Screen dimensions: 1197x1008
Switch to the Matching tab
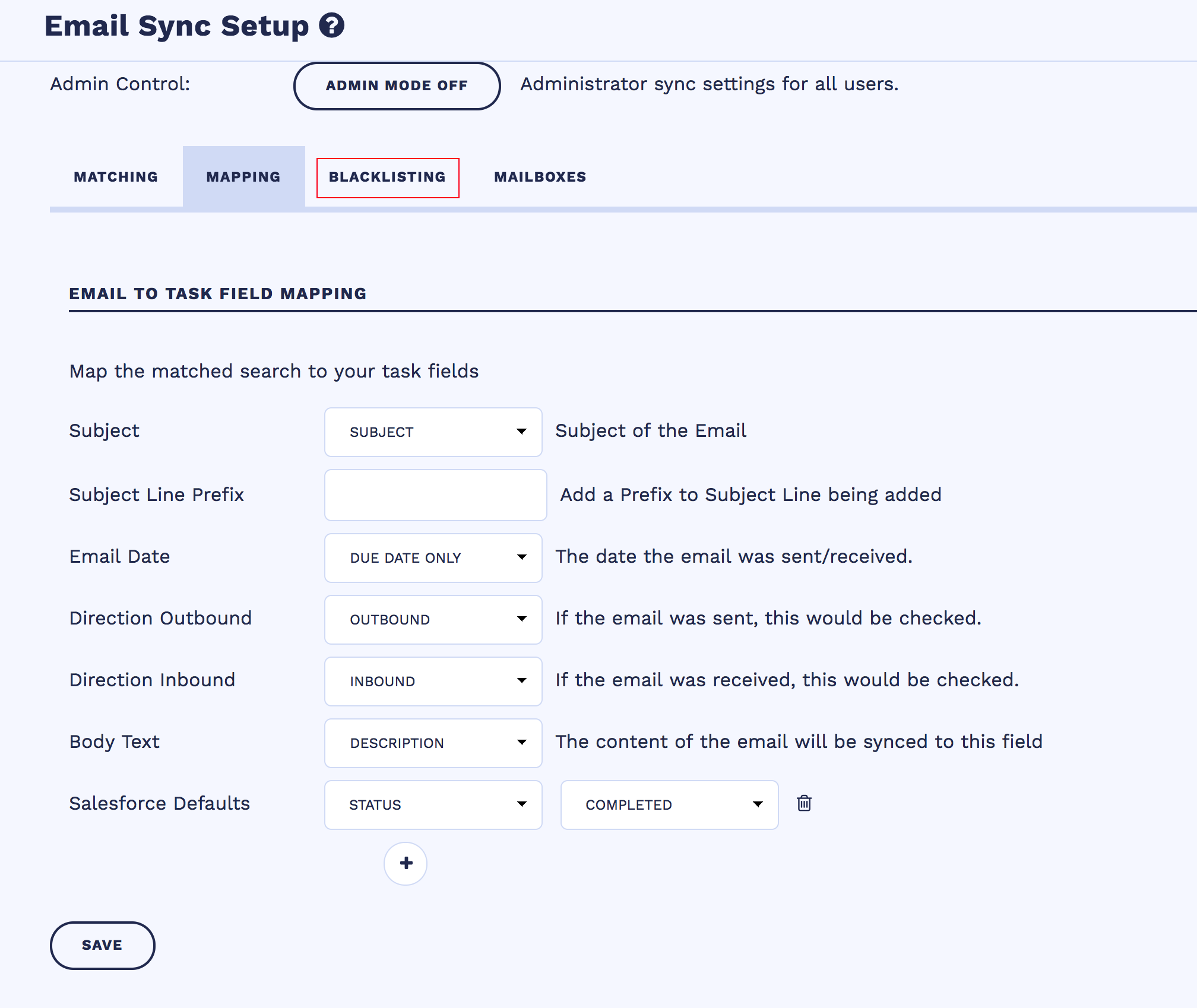[x=116, y=177]
